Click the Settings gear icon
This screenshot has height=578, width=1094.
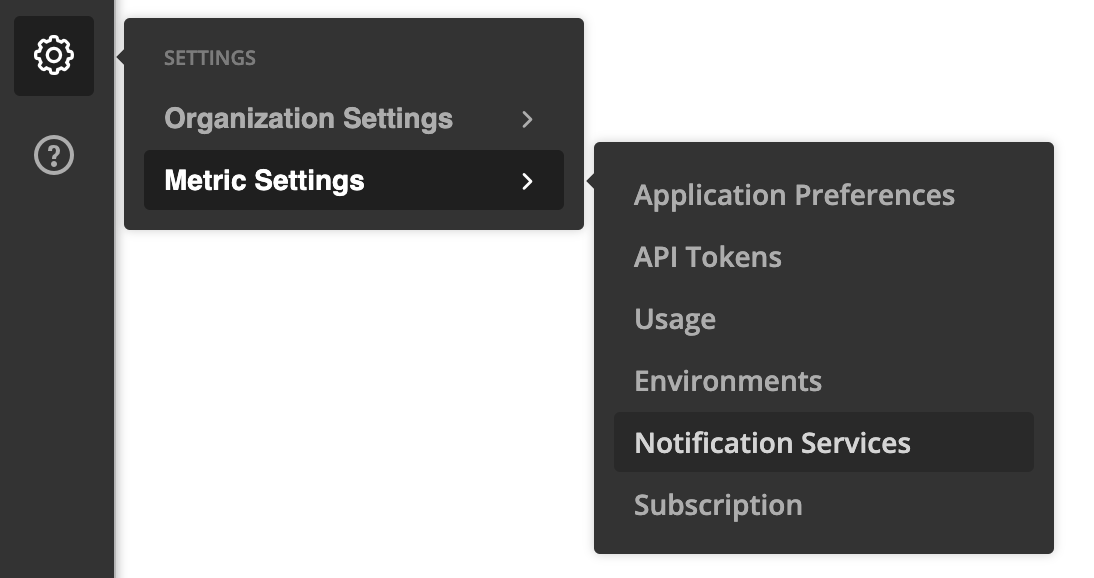tap(54, 56)
